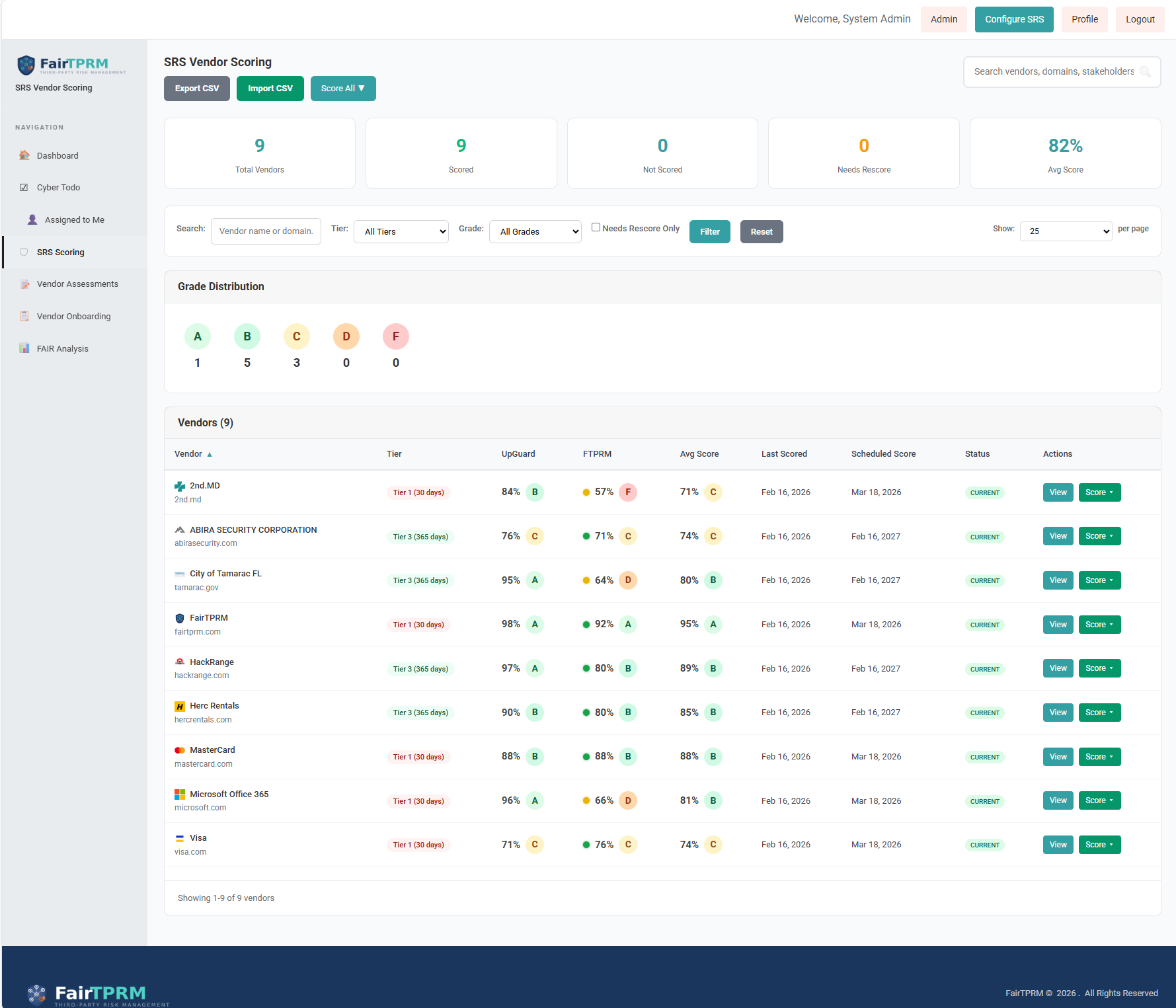Open the SRS Scoring navigation item
Image resolution: width=1176 pixels, height=1008 pixels.
point(60,252)
